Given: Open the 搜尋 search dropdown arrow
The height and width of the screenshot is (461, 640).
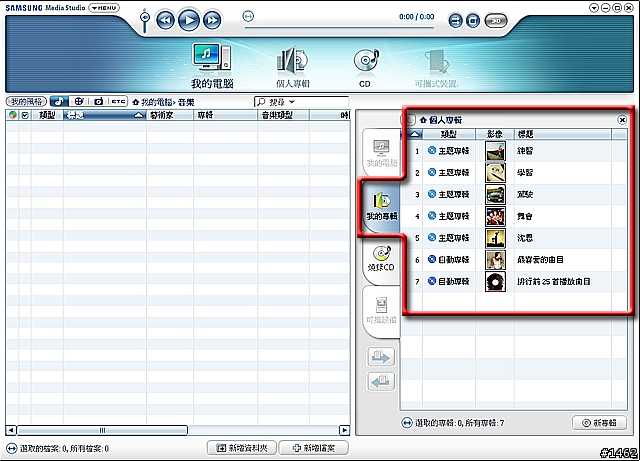Looking at the screenshot, I should (x=291, y=102).
